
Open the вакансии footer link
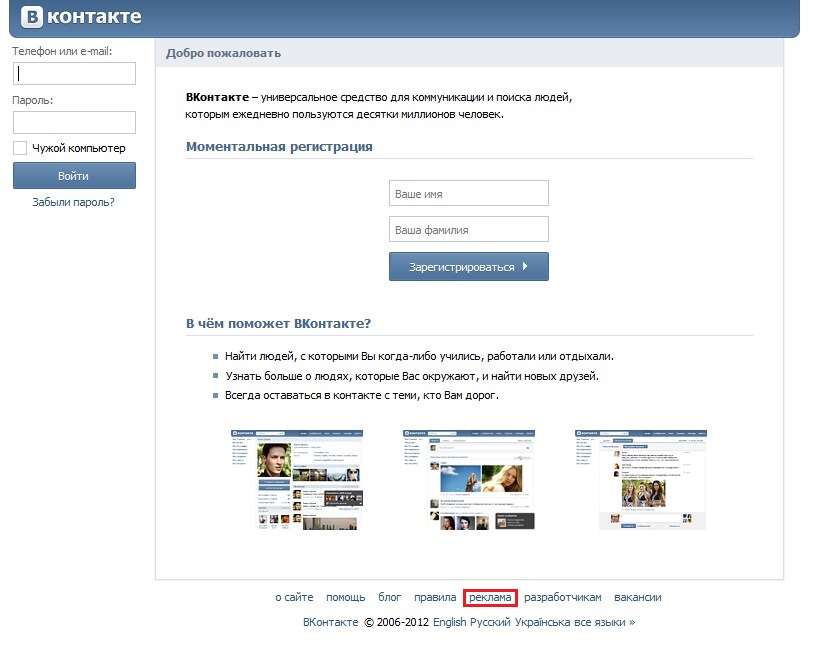(637, 598)
